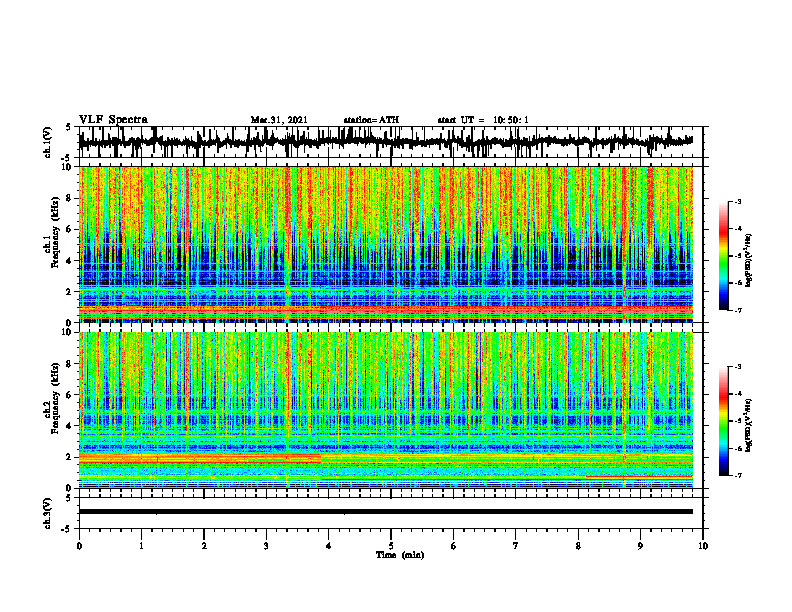Click the ch.1 'Frequency (kHz)' axis label

pyautogui.click(x=56, y=231)
